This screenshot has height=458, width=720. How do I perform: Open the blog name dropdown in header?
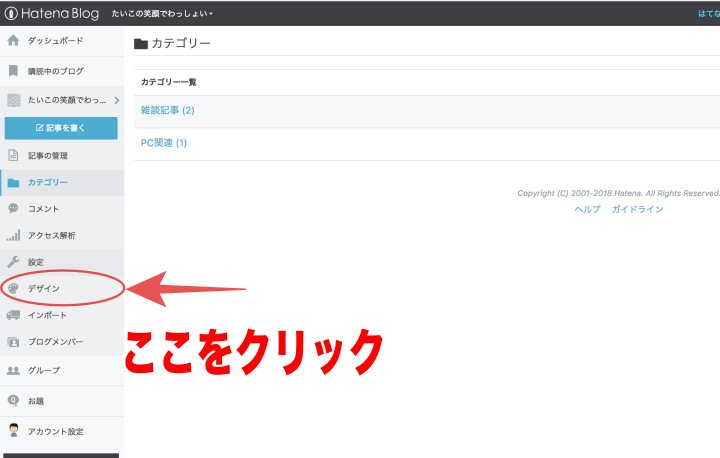point(162,14)
